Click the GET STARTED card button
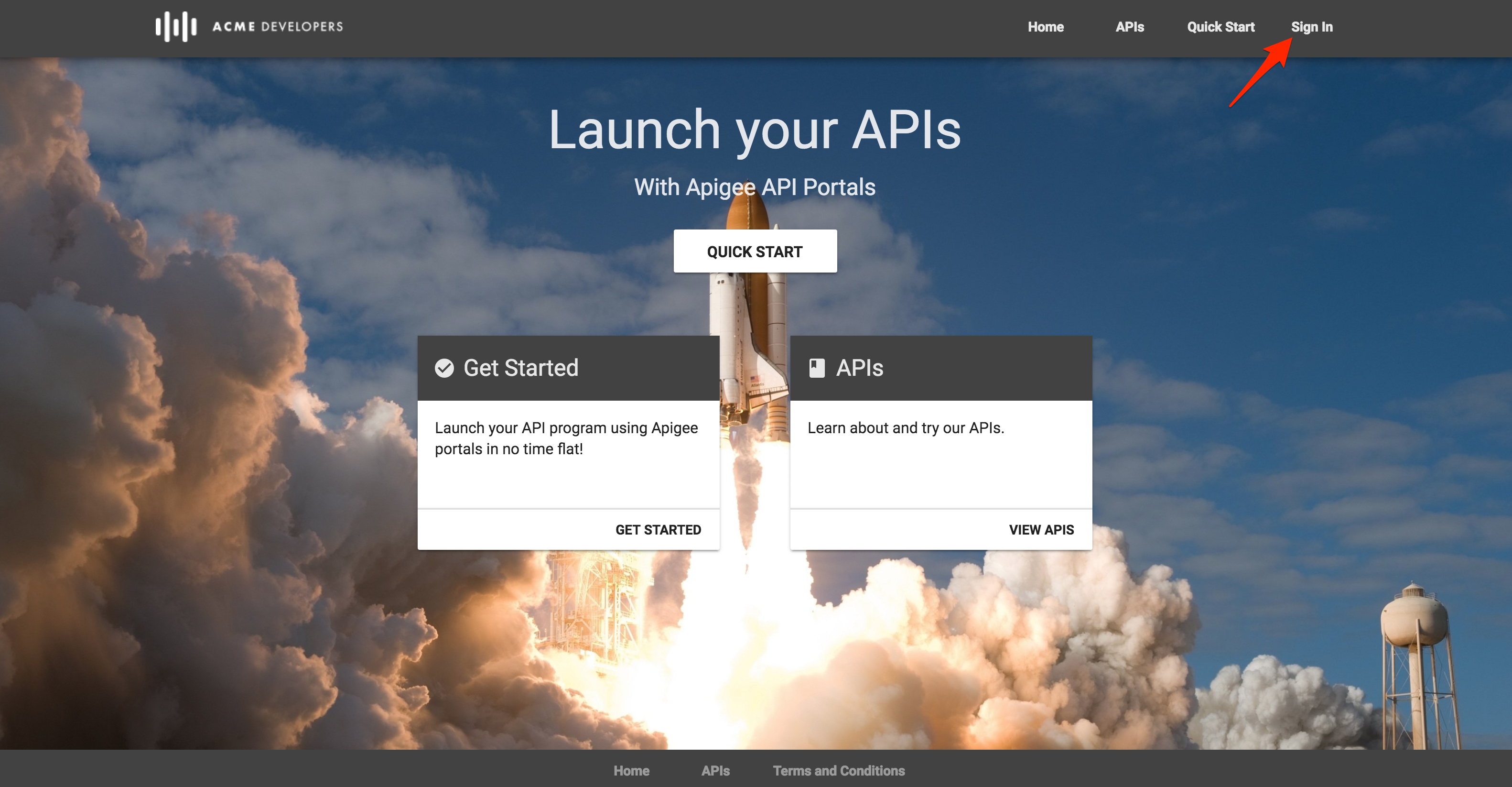1512x787 pixels. coord(658,530)
